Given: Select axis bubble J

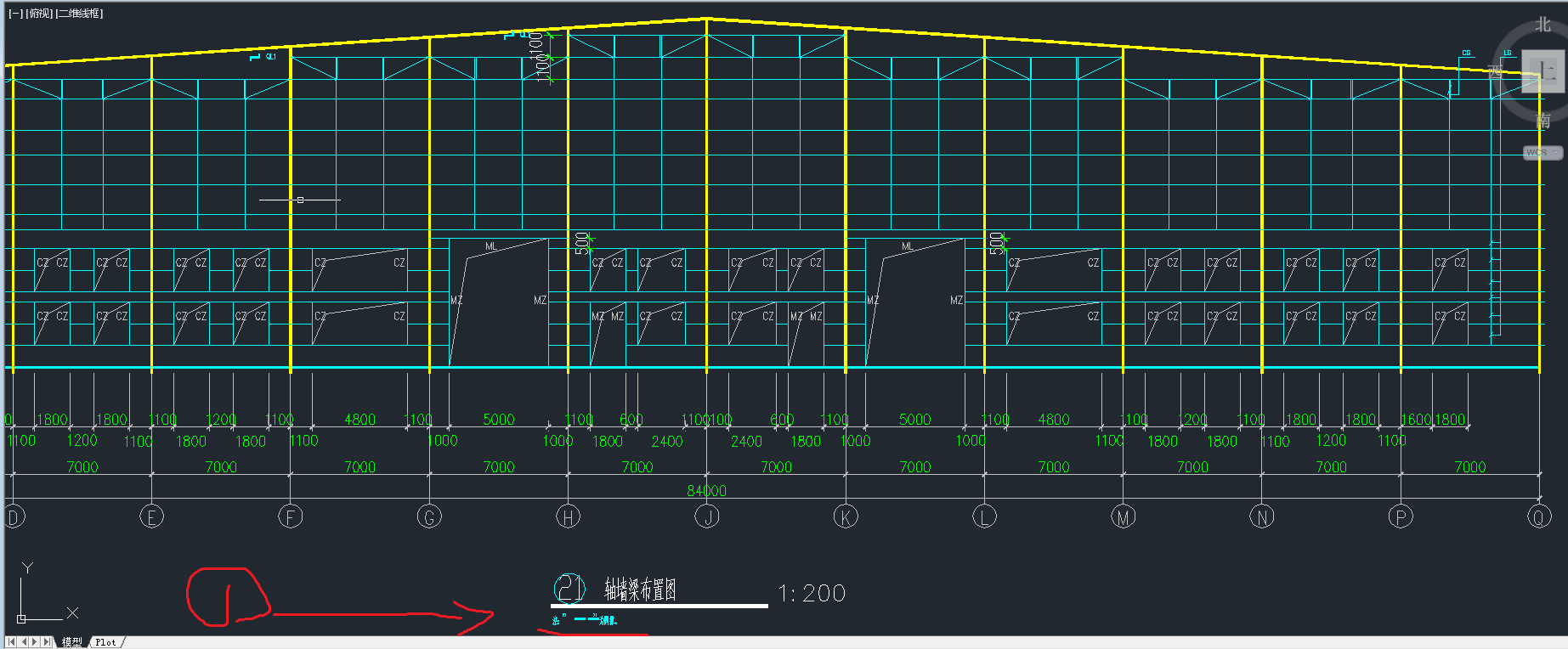Looking at the screenshot, I should pos(707,516).
